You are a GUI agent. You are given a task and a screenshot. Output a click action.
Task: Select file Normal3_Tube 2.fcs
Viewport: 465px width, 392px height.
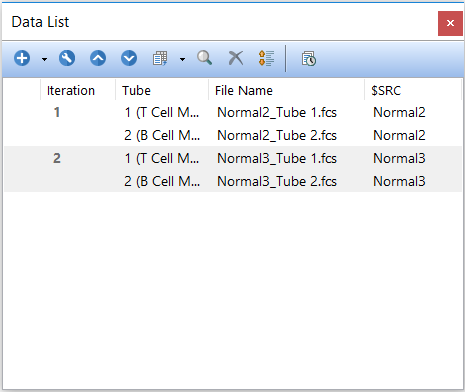[x=277, y=181]
